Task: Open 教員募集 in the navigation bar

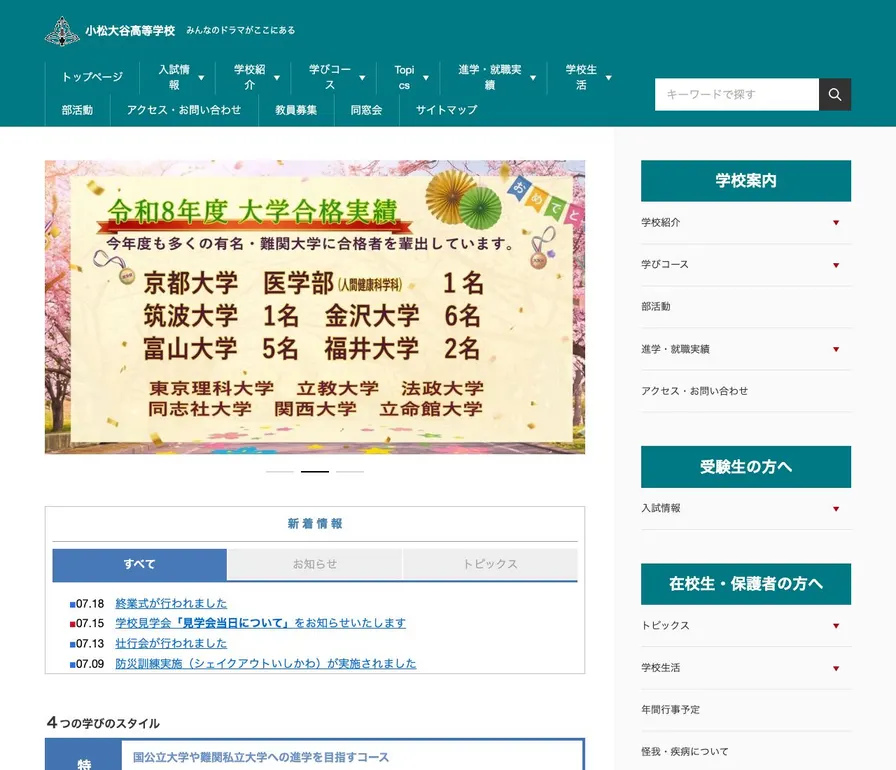Action: [296, 110]
